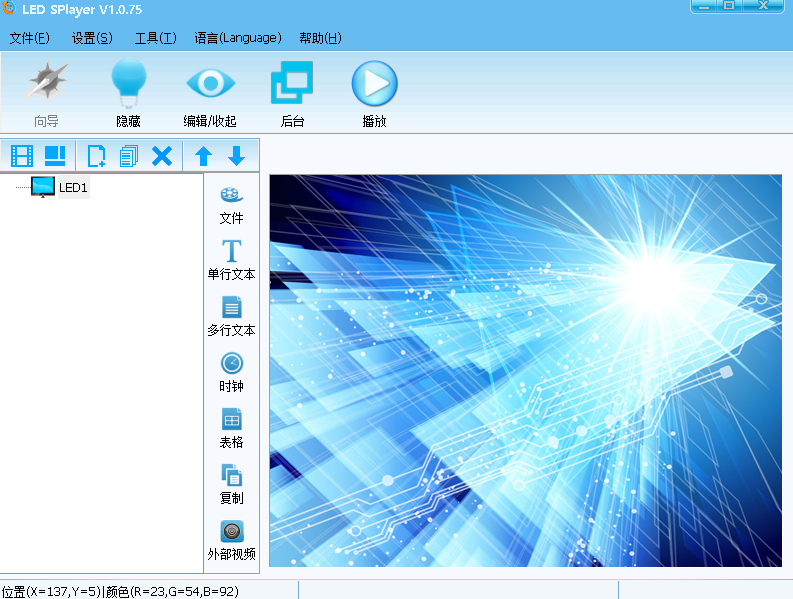
Task: Open the 文件(F) menu
Action: click(29, 38)
